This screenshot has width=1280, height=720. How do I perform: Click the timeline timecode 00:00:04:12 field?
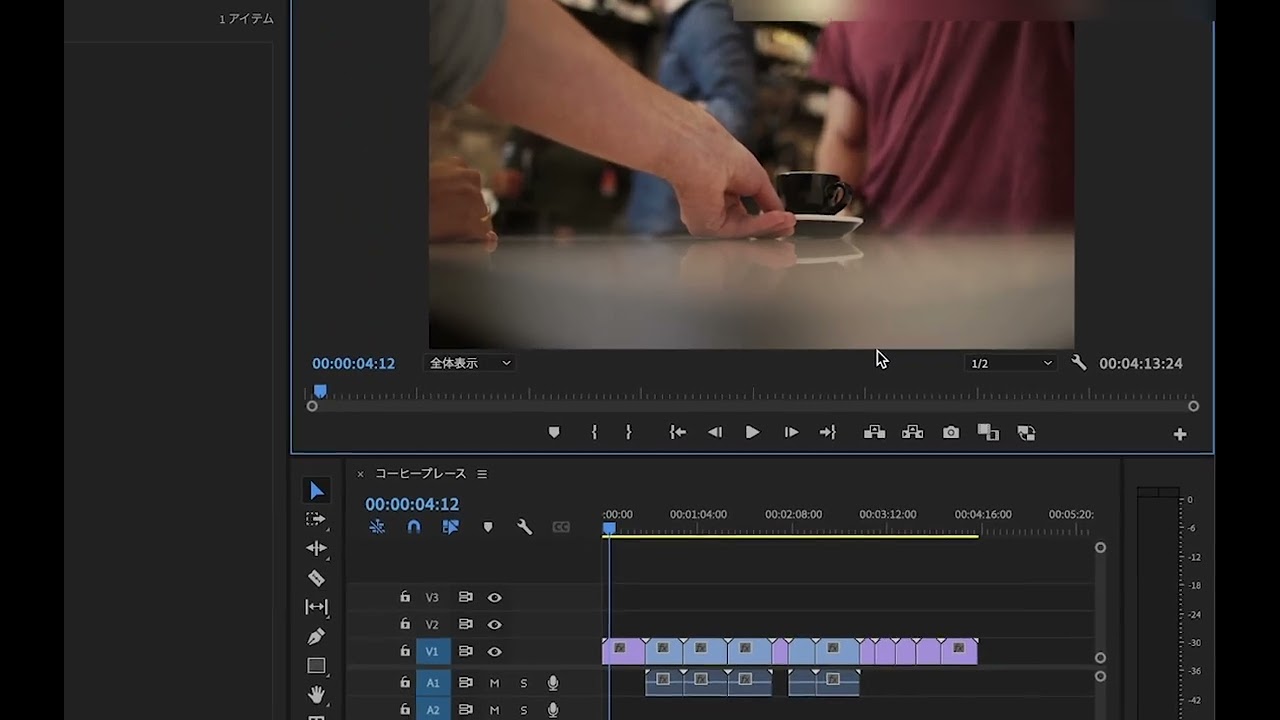[x=412, y=505]
